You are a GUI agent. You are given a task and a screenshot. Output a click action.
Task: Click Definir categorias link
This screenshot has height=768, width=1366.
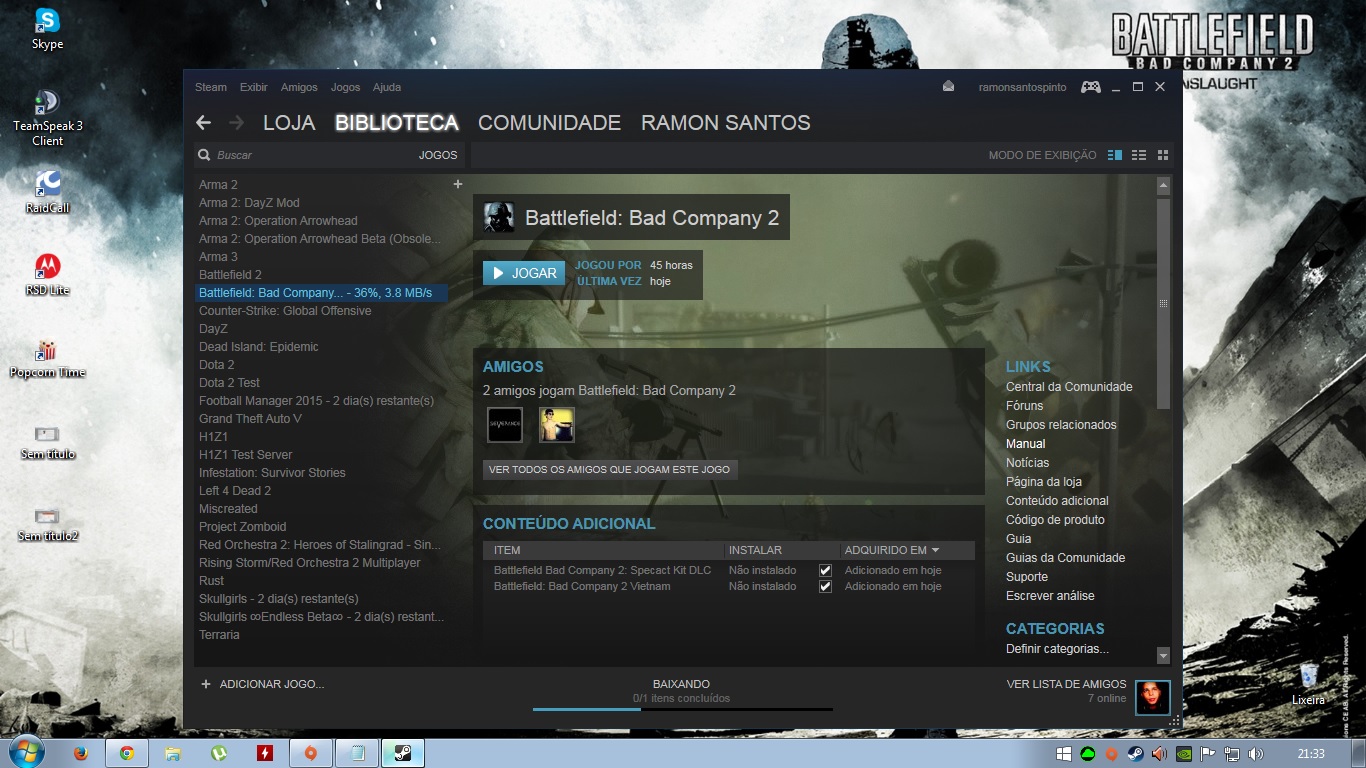click(x=1057, y=649)
